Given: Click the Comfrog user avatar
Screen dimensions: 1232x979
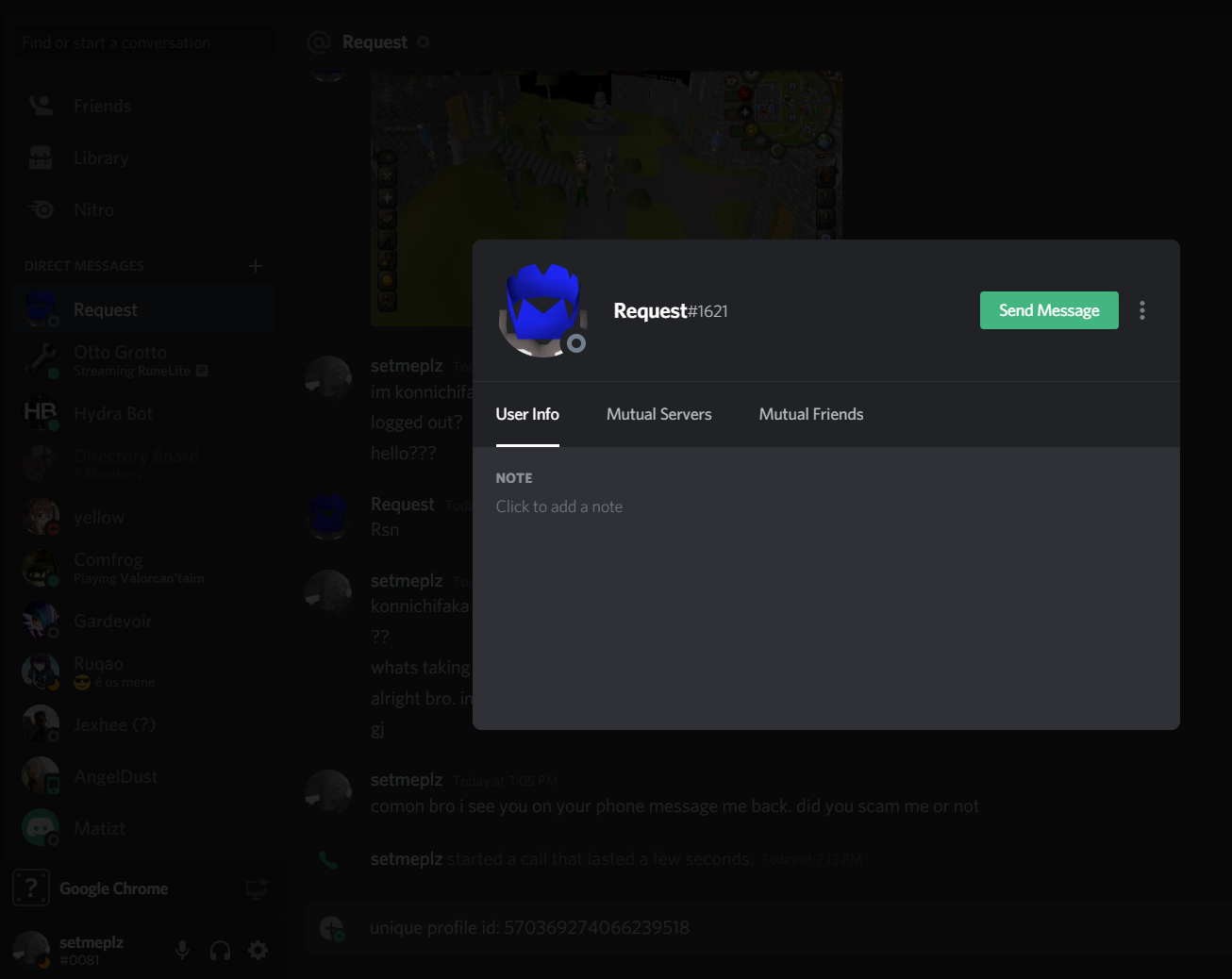Looking at the screenshot, I should click(41, 569).
